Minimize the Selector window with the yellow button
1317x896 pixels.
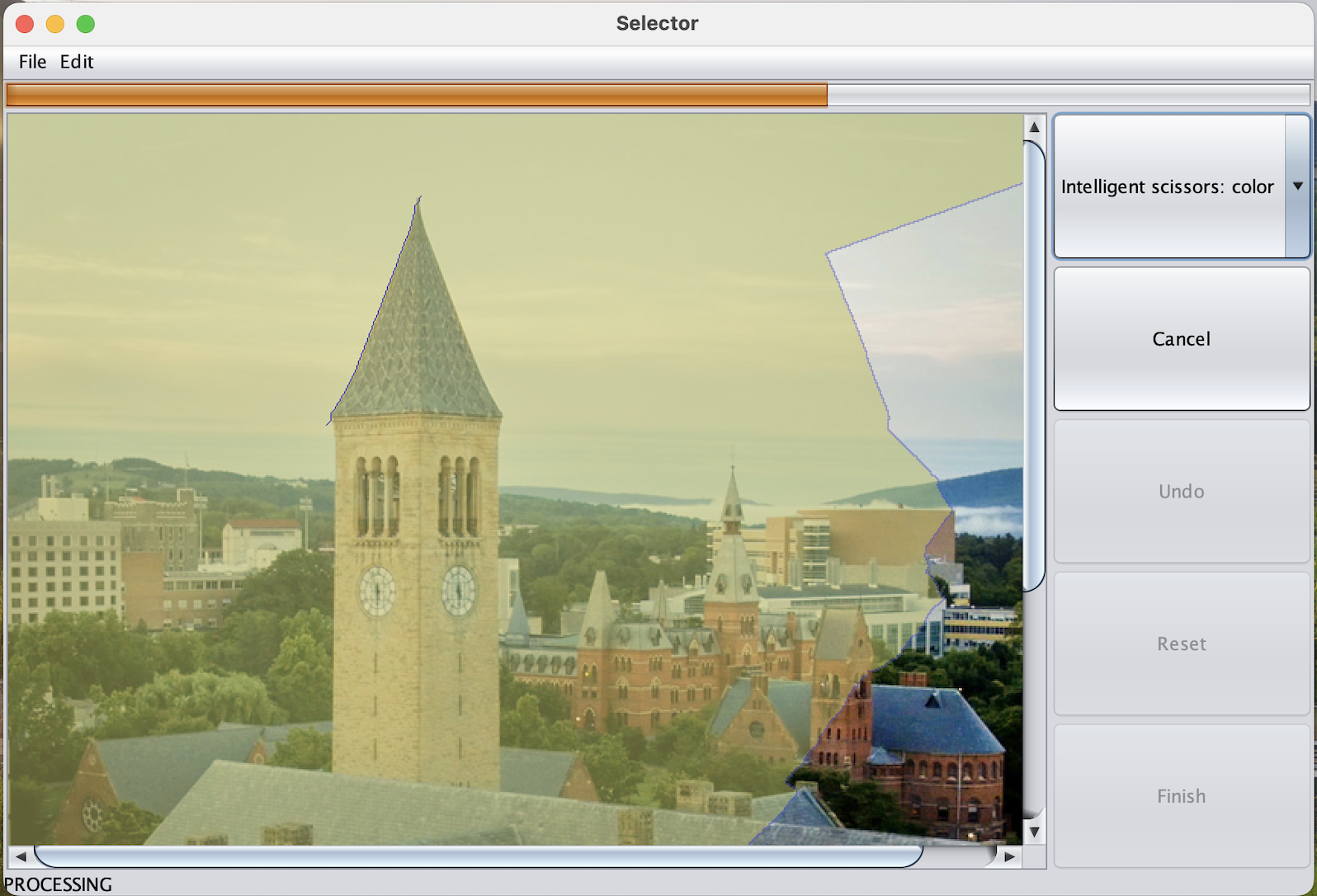[x=55, y=24]
